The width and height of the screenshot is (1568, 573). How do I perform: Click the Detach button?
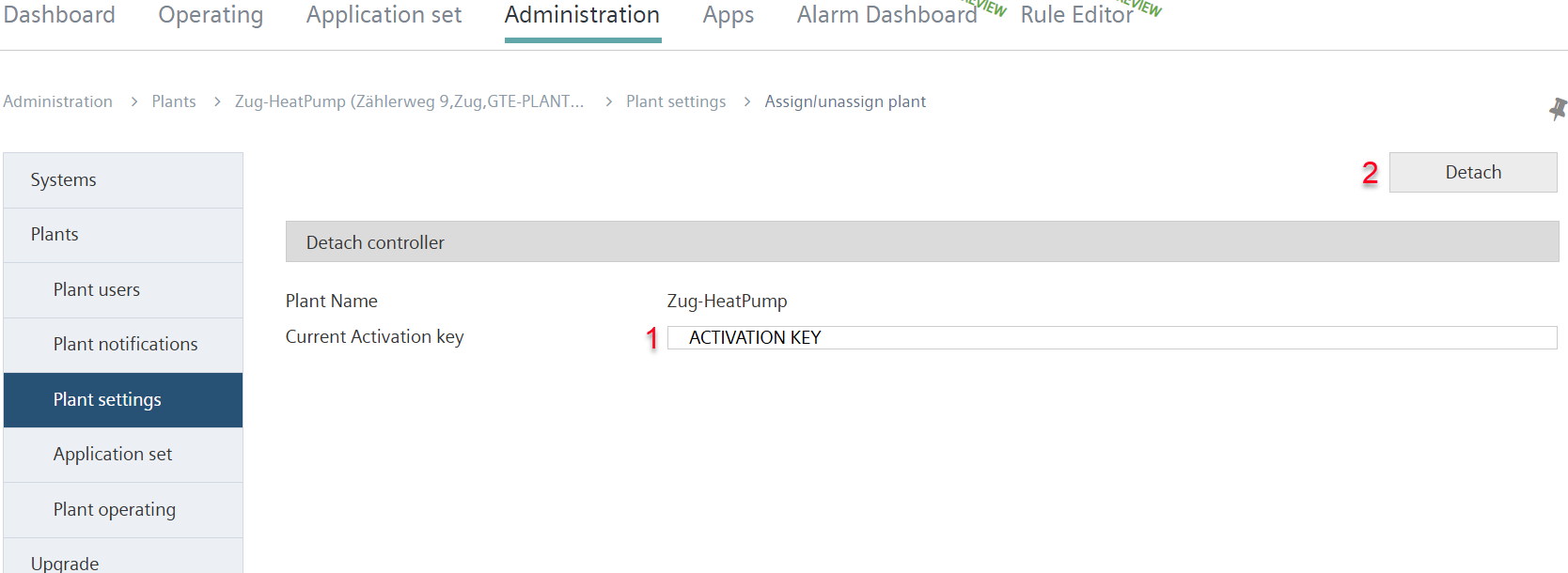pyautogui.click(x=1473, y=172)
